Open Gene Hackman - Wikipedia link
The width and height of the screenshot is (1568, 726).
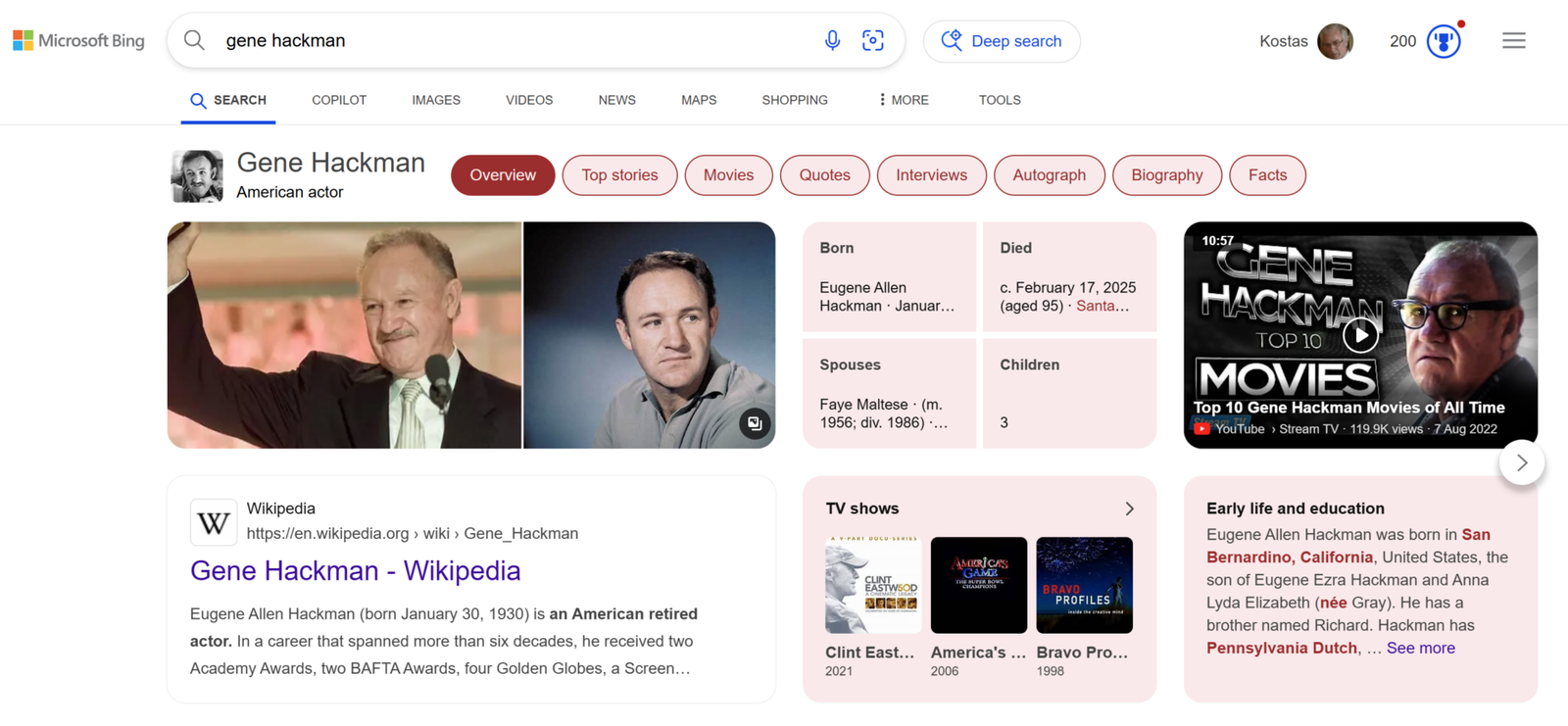355,570
